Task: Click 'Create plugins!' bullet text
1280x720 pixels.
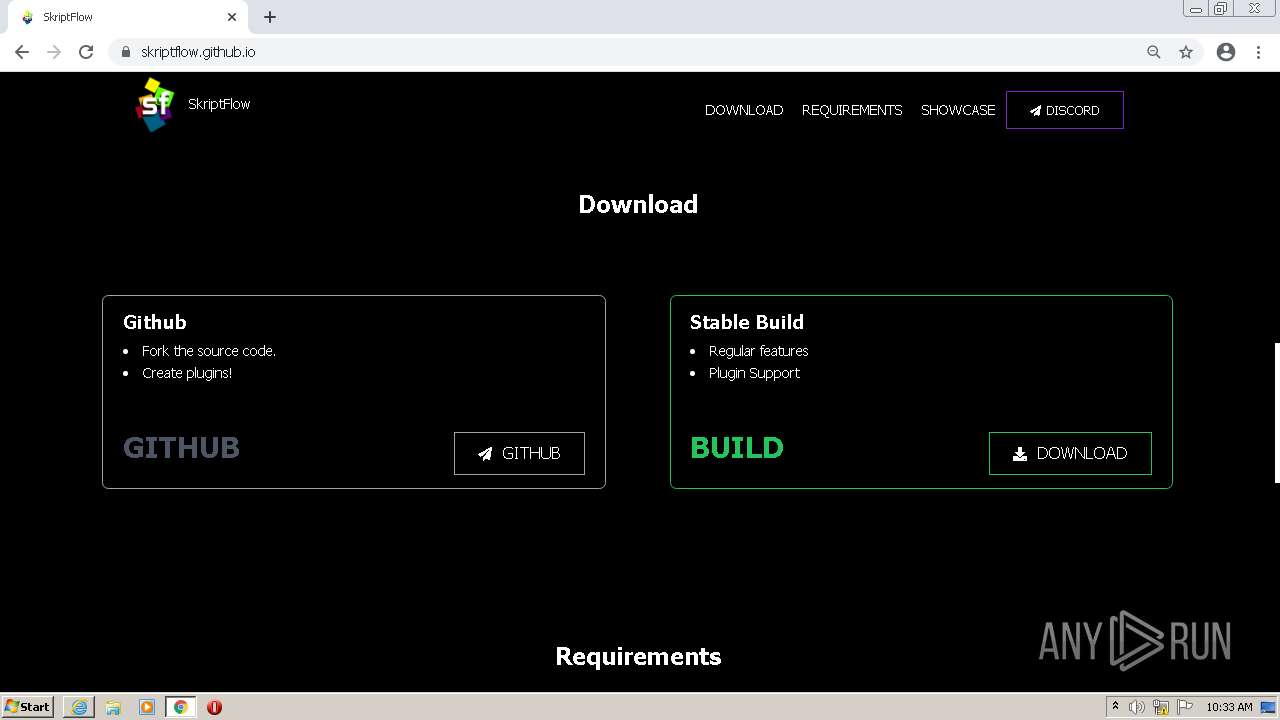Action: coord(187,373)
